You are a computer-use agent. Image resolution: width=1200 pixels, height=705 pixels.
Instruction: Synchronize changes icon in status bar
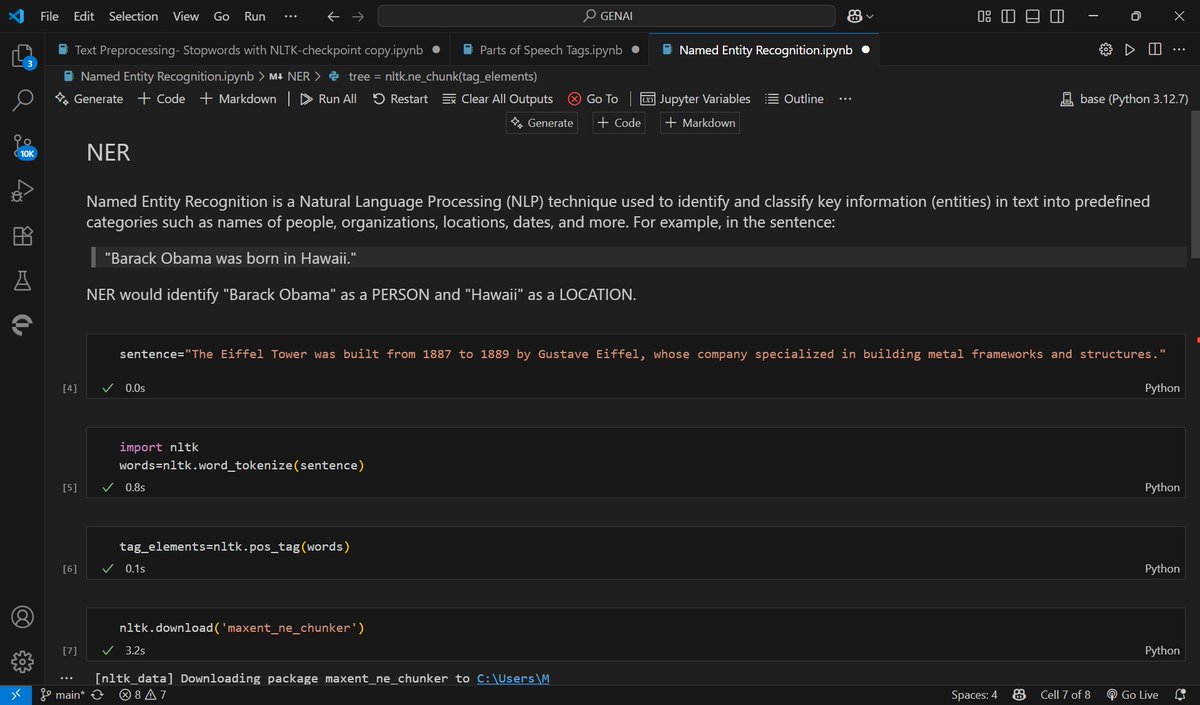click(x=97, y=694)
